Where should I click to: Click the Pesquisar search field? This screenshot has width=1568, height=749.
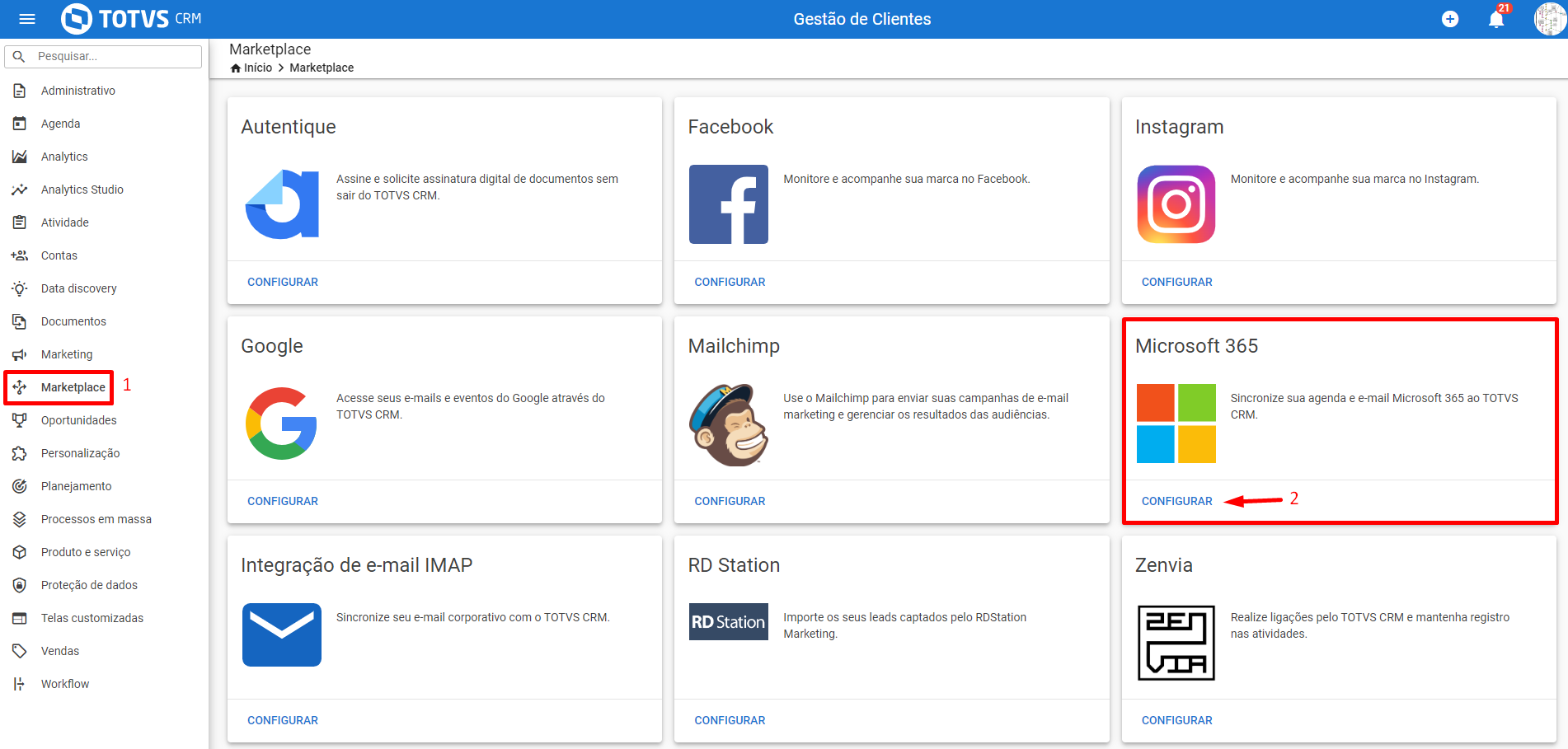pos(103,56)
